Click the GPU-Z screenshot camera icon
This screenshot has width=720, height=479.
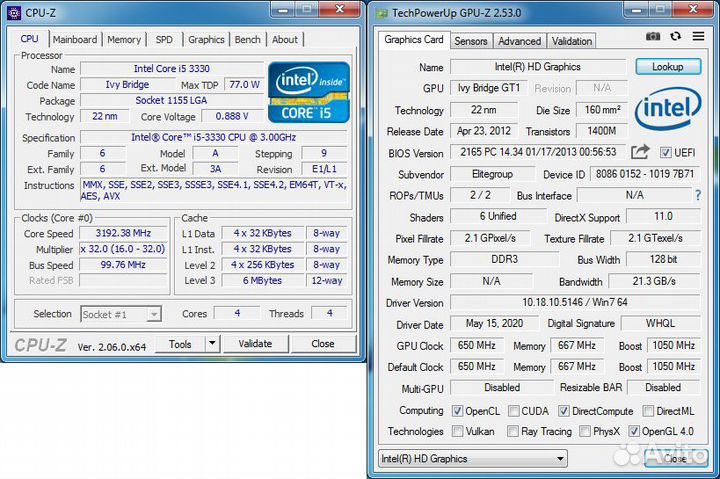652,36
